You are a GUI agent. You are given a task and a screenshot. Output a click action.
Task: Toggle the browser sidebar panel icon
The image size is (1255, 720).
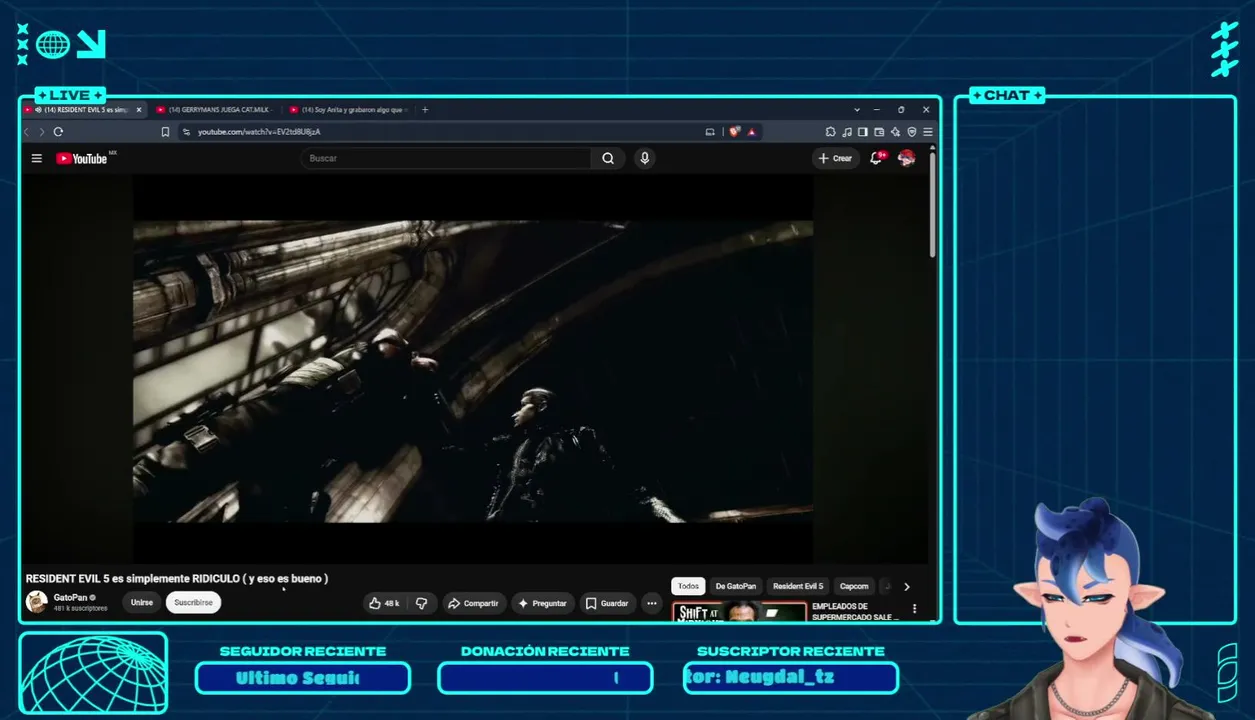point(862,131)
